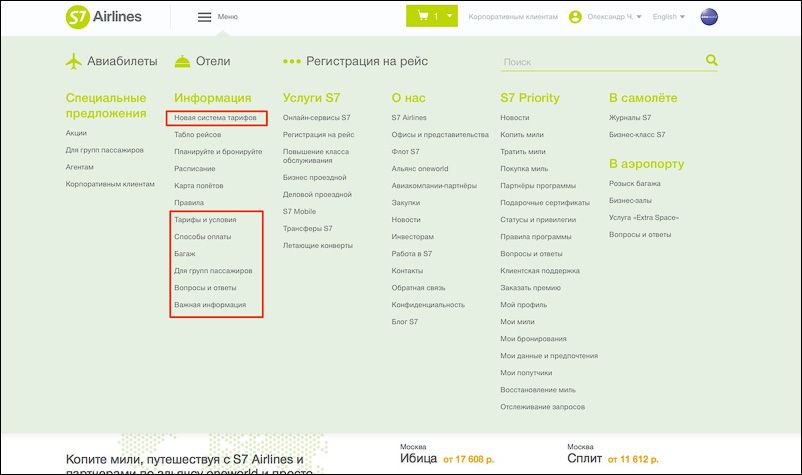Click the hotel bell icon beside Отели

[x=182, y=61]
